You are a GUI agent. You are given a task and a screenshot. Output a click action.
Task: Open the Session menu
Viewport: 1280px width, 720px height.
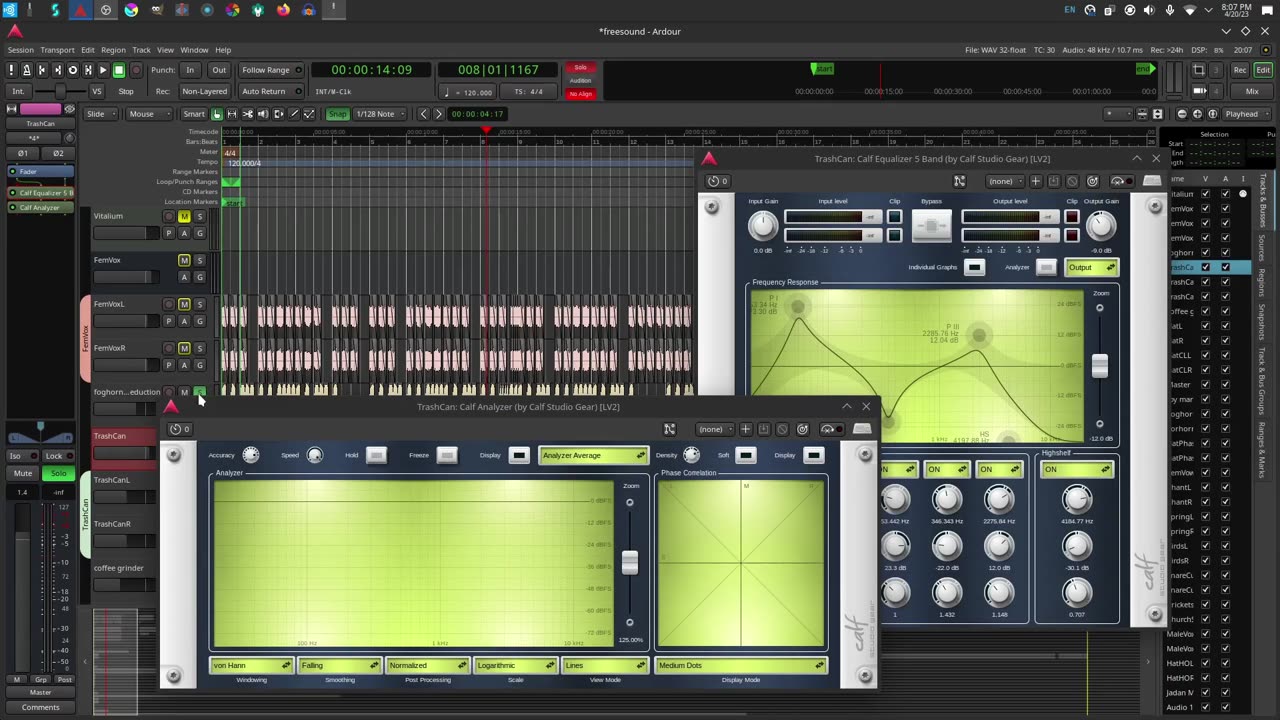pyautogui.click(x=20, y=50)
